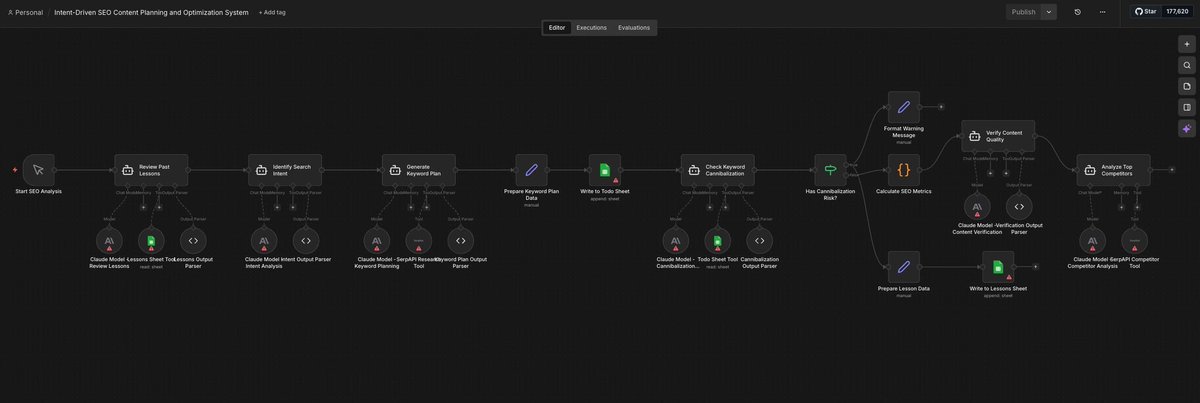Select the Verification Output Parser sub-node

tap(1019, 206)
